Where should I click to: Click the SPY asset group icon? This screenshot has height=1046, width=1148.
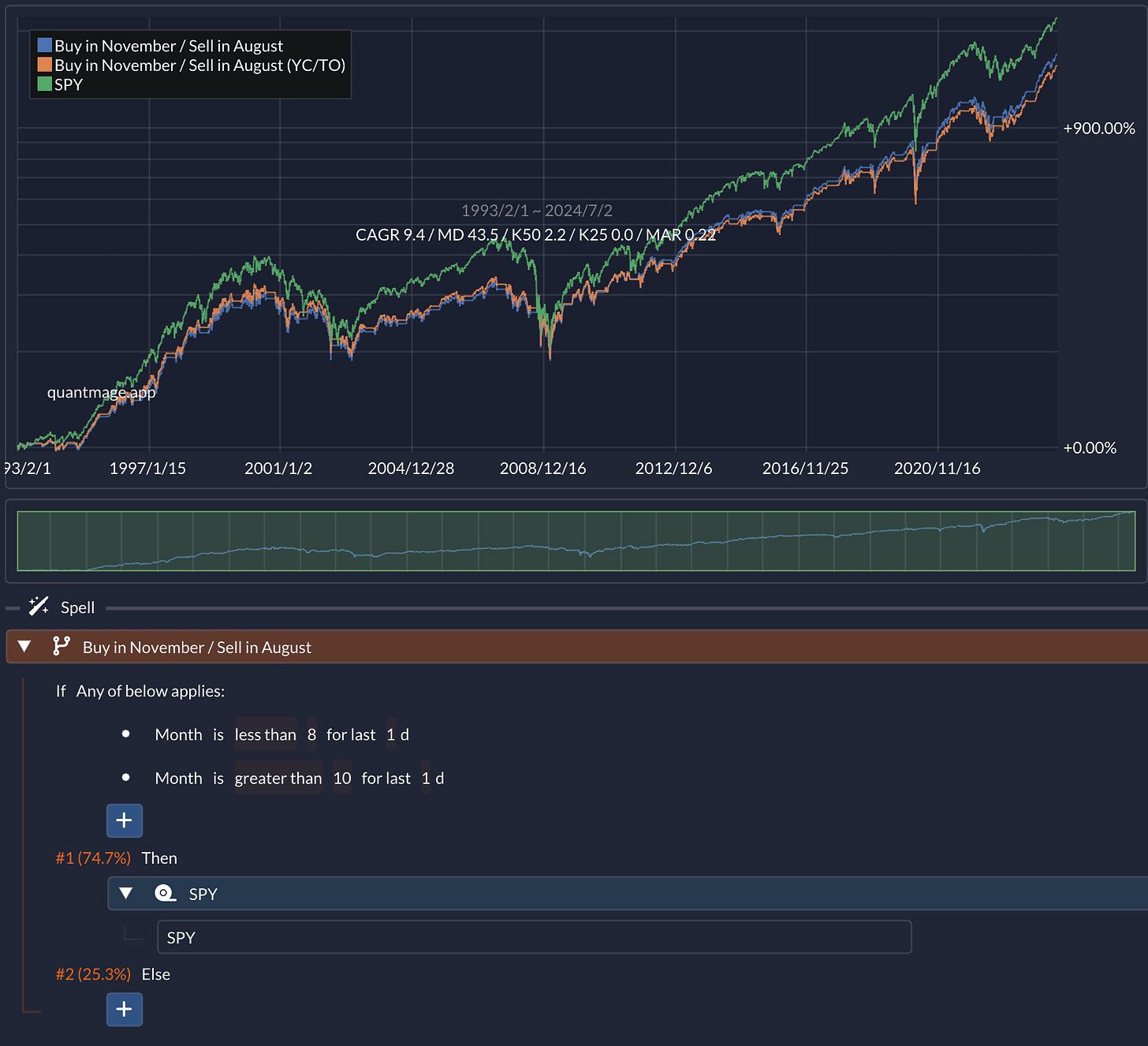tap(166, 893)
